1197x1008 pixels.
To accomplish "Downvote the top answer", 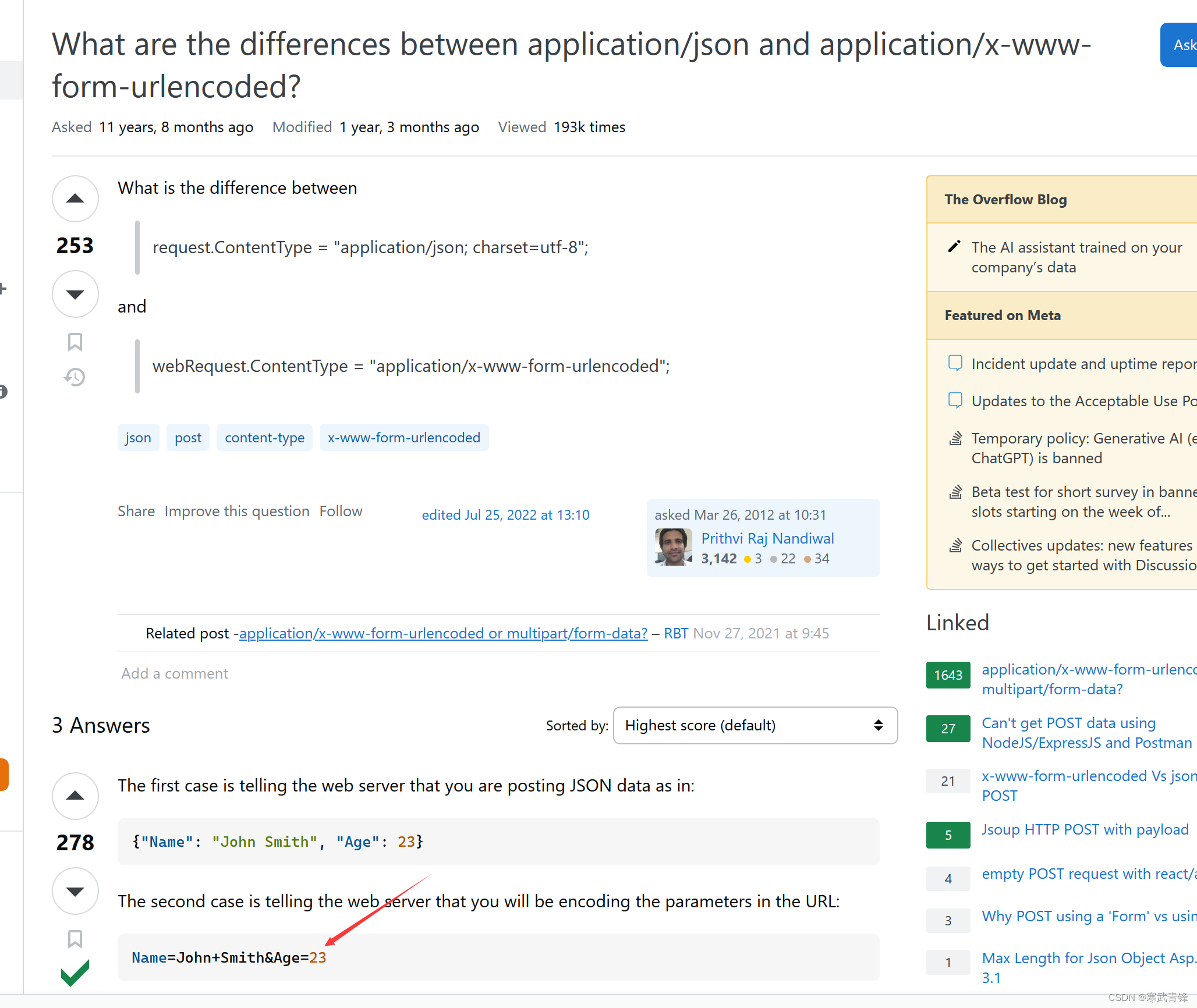I will point(75,890).
